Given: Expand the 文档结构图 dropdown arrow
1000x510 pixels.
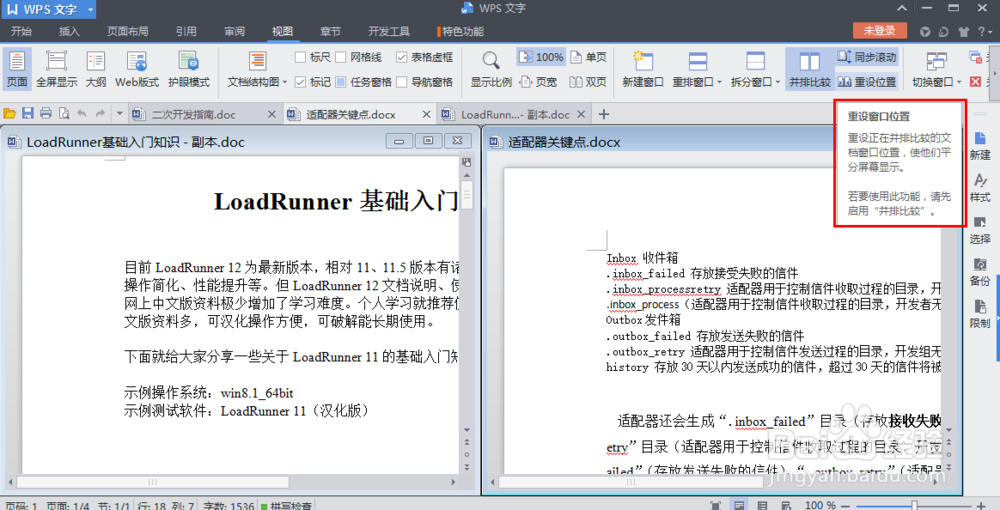Looking at the screenshot, I should 285,82.
